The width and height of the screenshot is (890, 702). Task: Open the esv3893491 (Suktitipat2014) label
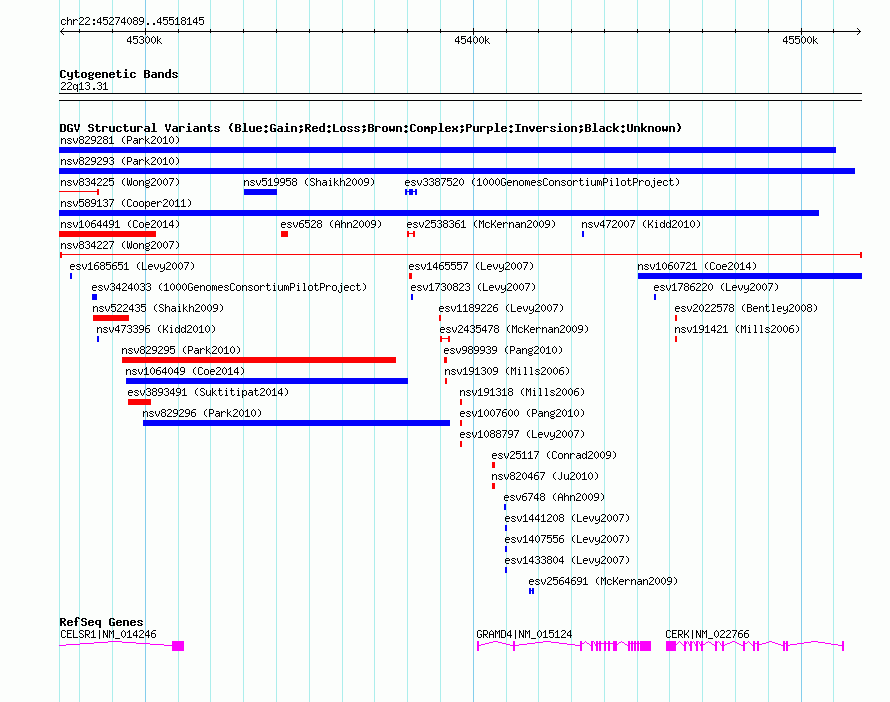click(208, 392)
